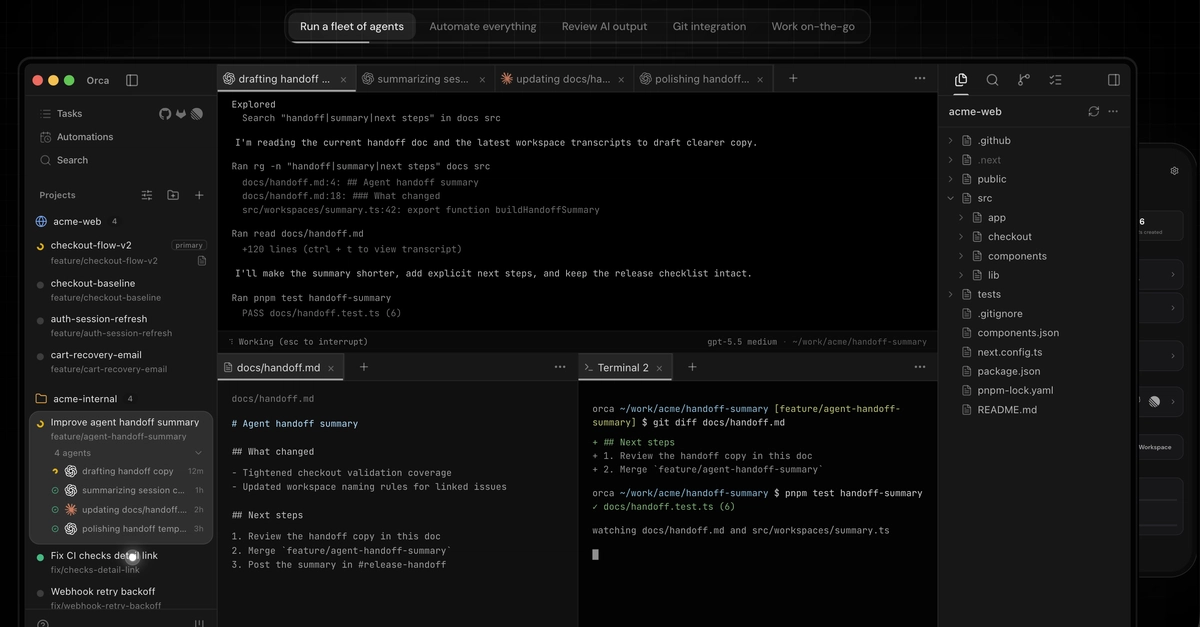Open acme-web explorer more options ellipsis
The width and height of the screenshot is (1200, 627).
tap(1113, 111)
